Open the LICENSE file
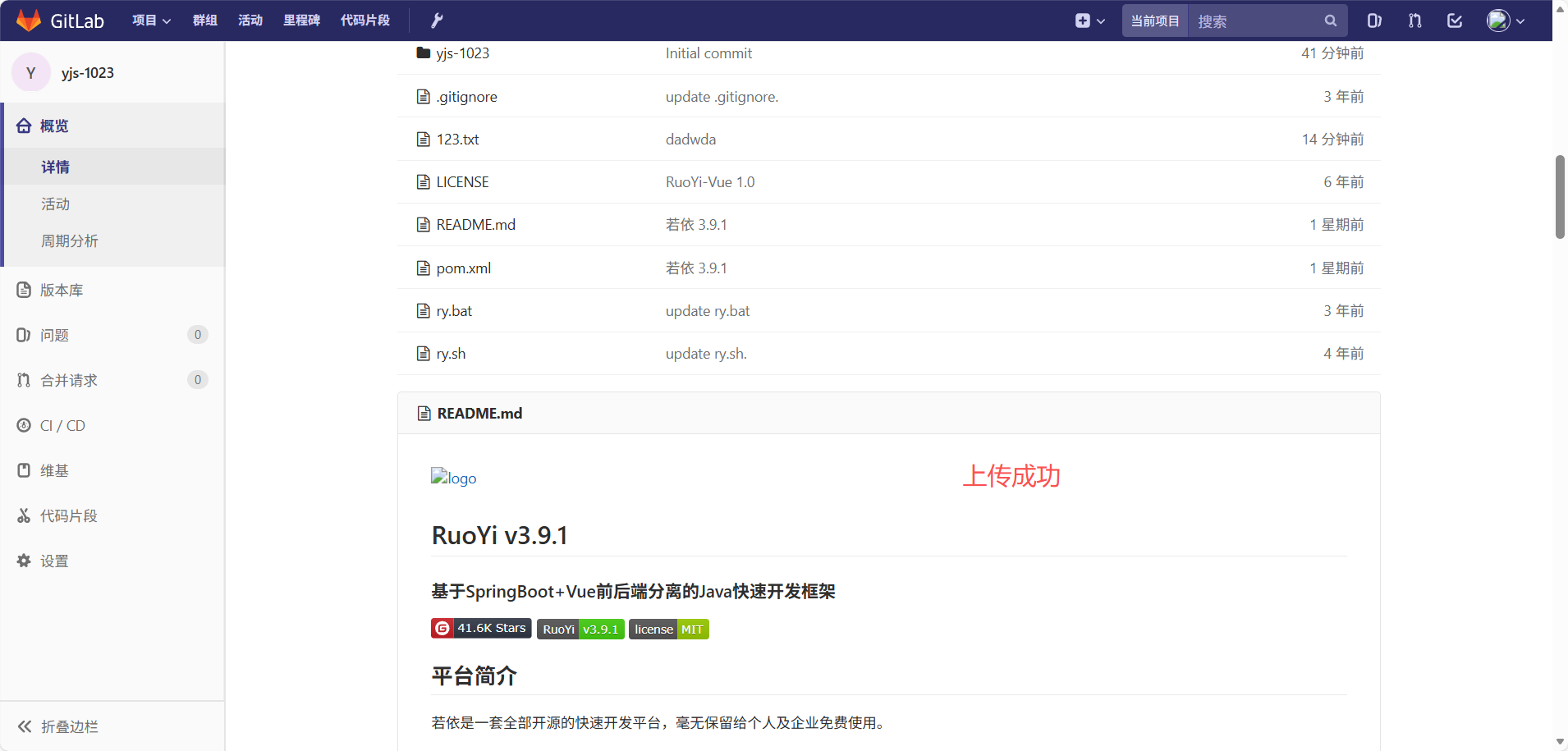The width and height of the screenshot is (1568, 751). tap(462, 182)
